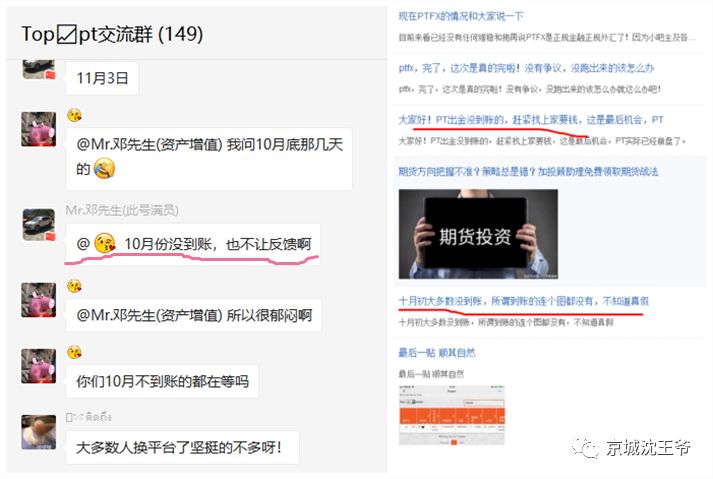Image resolution: width=713 pixels, height=479 pixels.
Task: Click crying-laugh emoji in 10月底 message
Action: (104, 169)
